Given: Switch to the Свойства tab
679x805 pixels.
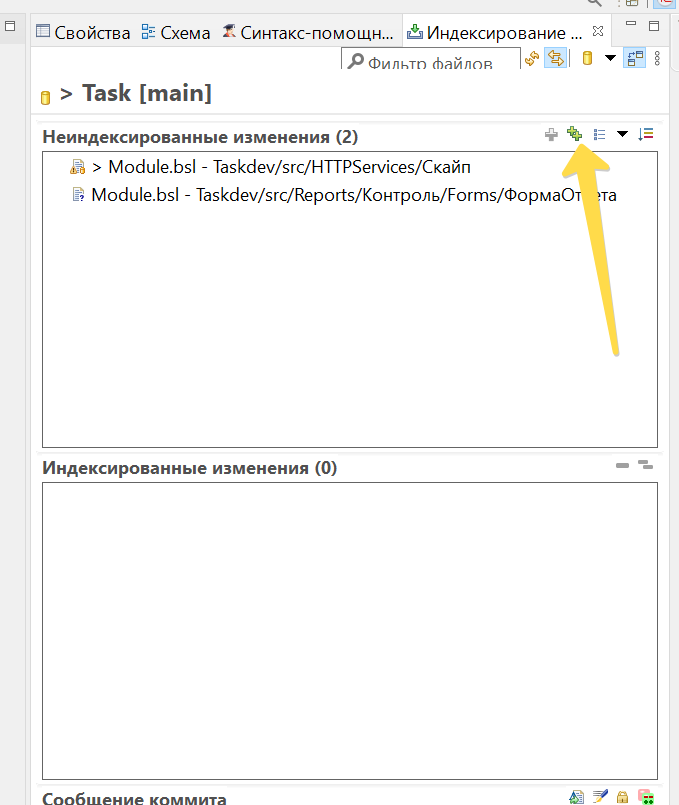Looking at the screenshot, I should (x=83, y=33).
